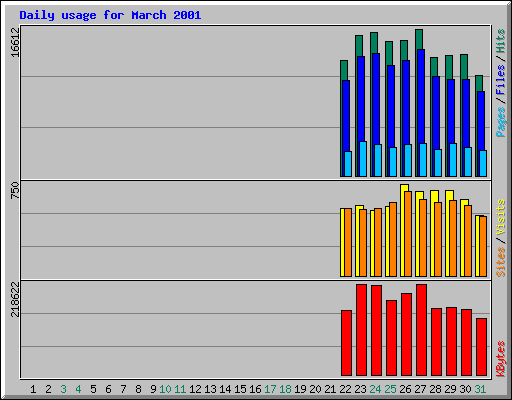Image resolution: width=512 pixels, height=400 pixels.
Task: Click the cyan Pages bar for day 29
Action: pos(453,160)
